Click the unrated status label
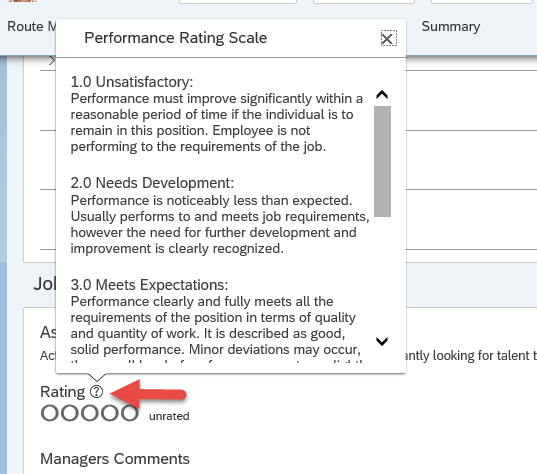 169,416
